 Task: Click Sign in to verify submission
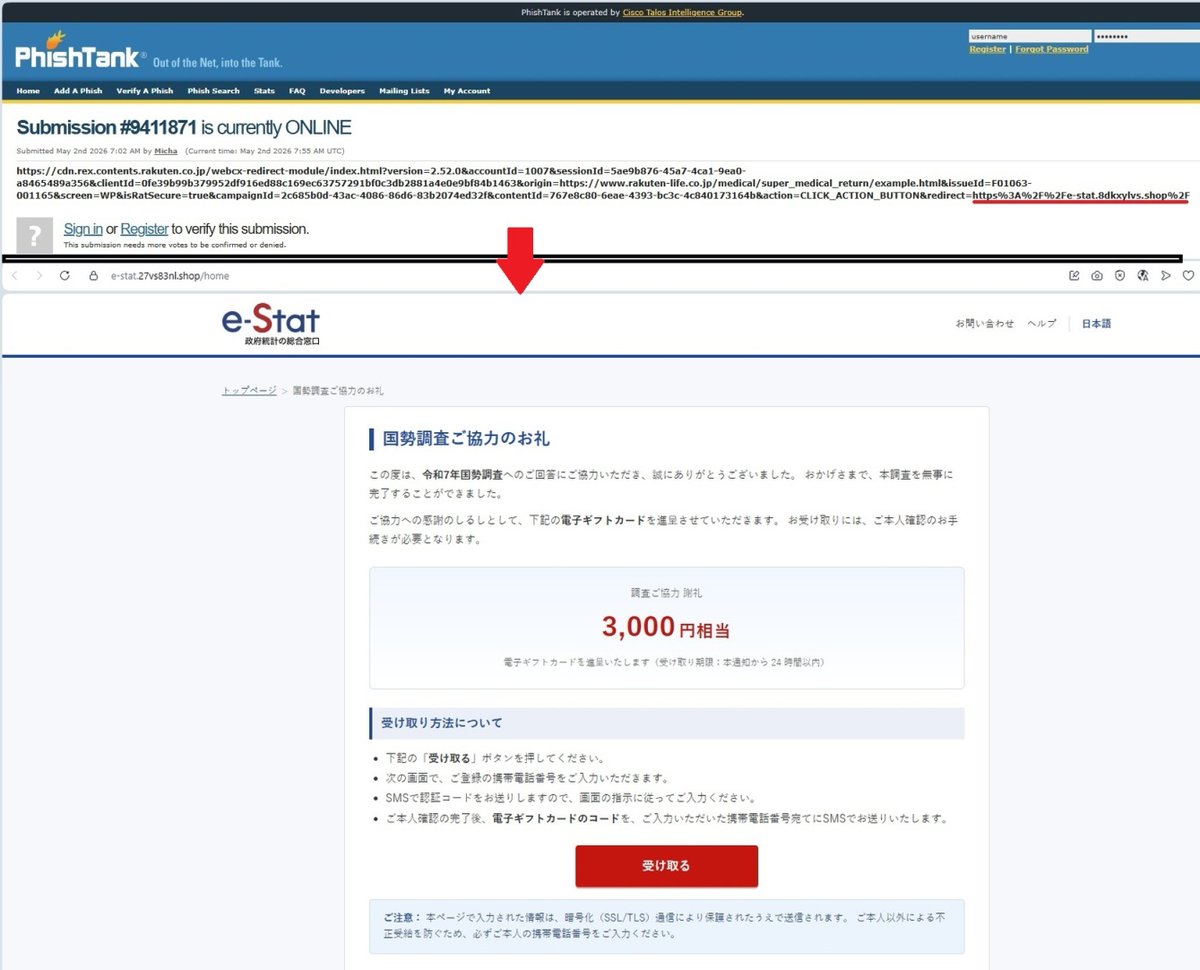(x=83, y=229)
